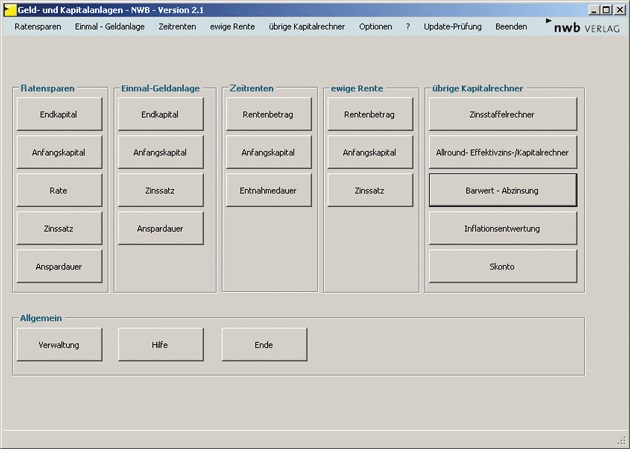
Task: Open the Allround- Effektivzins-/Kapitalrechner
Action: pyautogui.click(x=502, y=153)
